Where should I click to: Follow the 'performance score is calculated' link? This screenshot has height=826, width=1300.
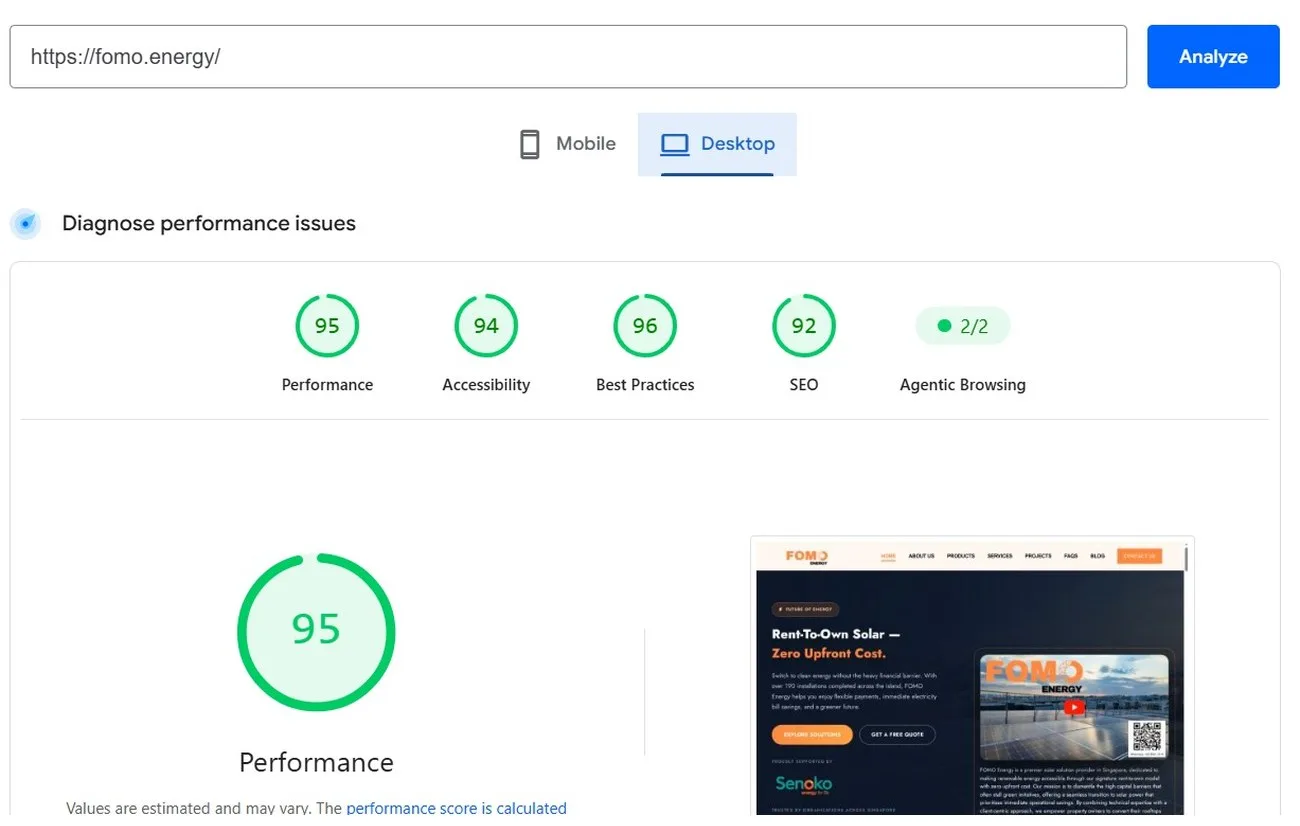coord(456,808)
